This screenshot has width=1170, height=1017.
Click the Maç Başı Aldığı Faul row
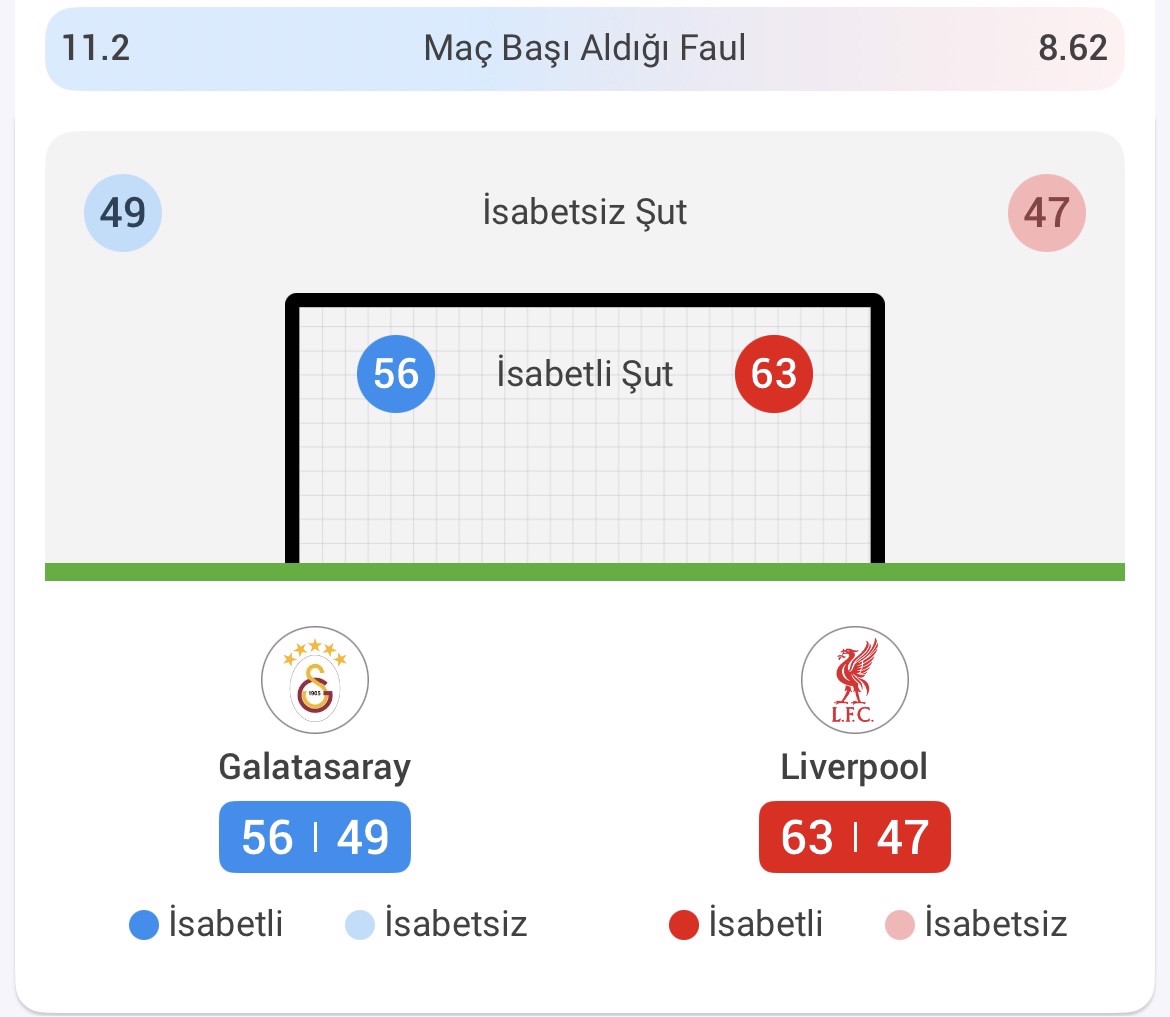tap(585, 48)
